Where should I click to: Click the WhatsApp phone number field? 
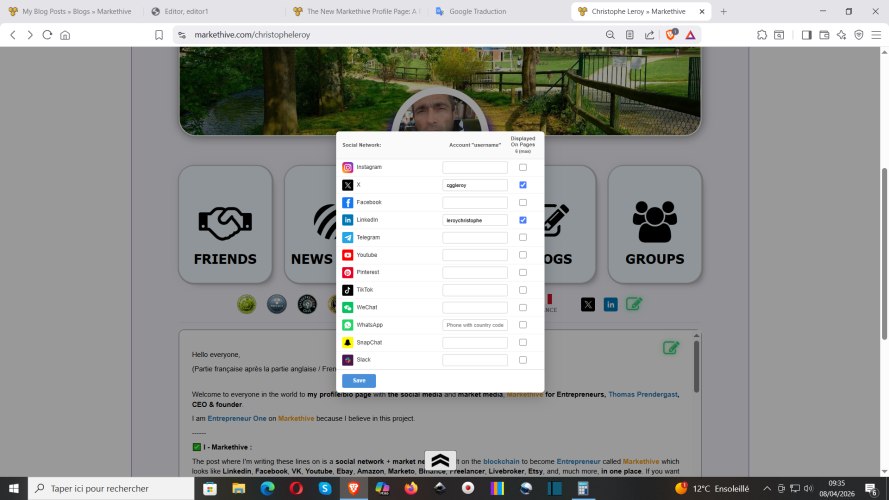[x=475, y=325]
